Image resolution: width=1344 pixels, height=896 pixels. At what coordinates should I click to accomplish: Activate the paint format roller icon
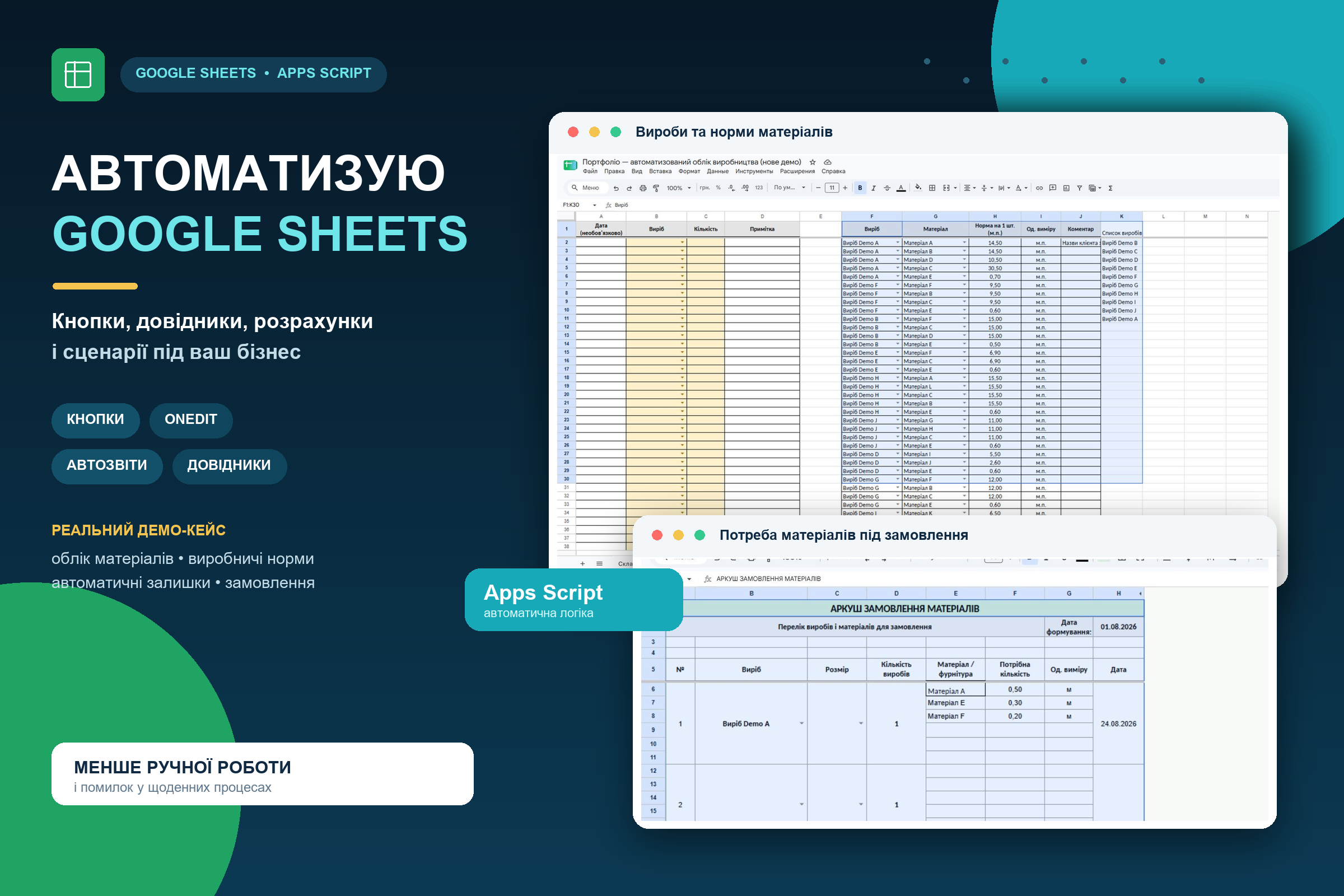click(656, 188)
